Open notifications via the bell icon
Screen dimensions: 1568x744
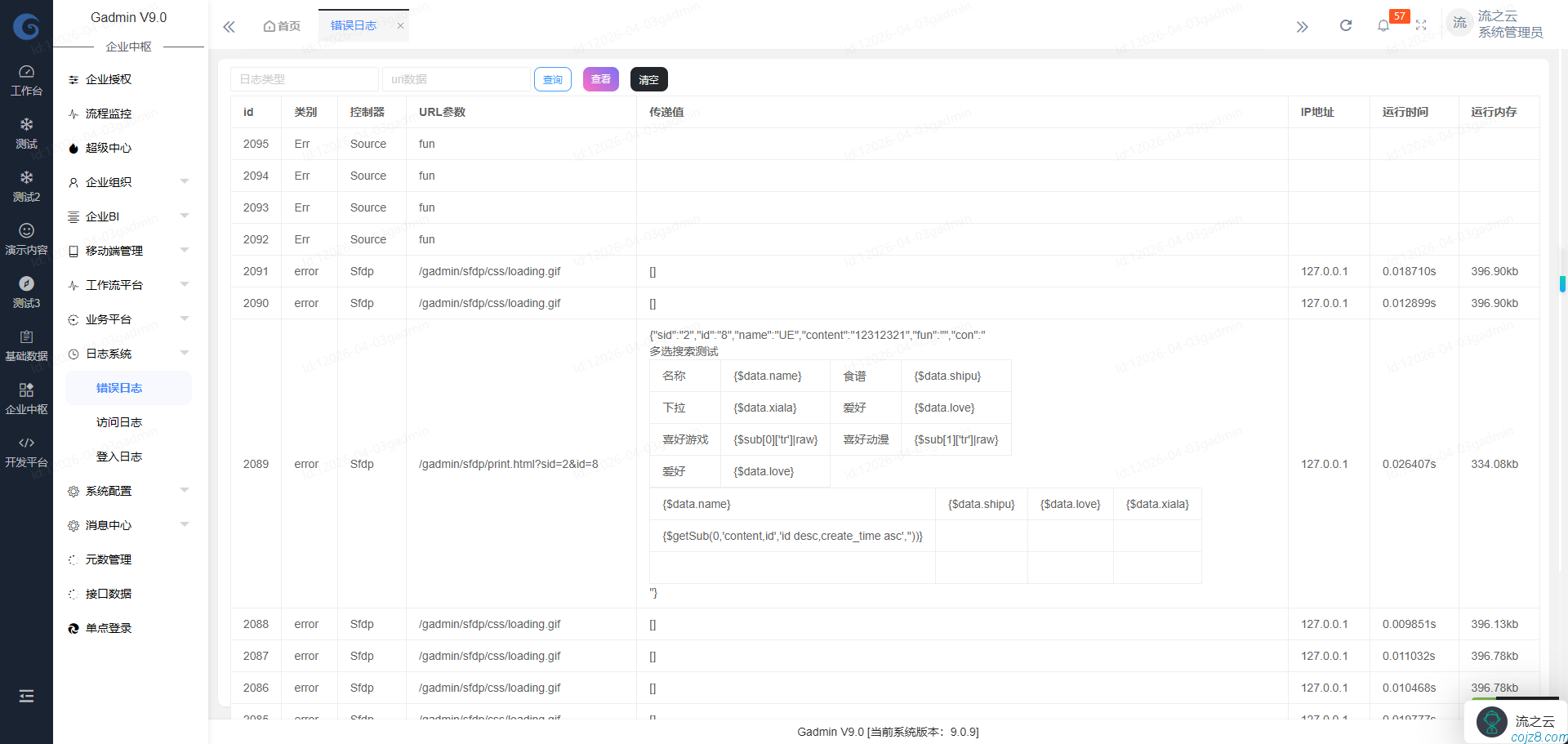tap(1383, 25)
